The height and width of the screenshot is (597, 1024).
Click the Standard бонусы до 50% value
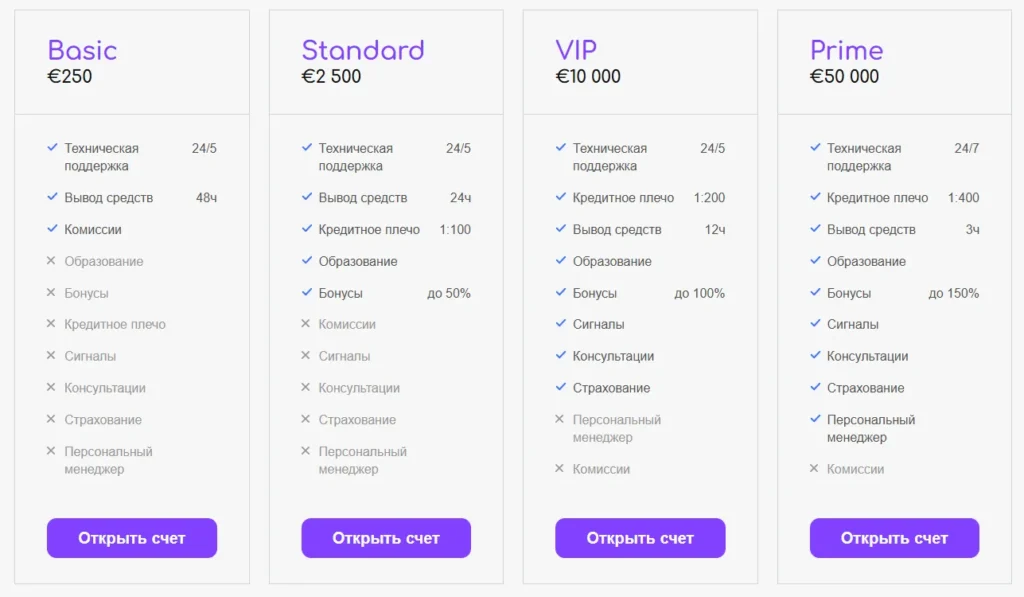[448, 293]
